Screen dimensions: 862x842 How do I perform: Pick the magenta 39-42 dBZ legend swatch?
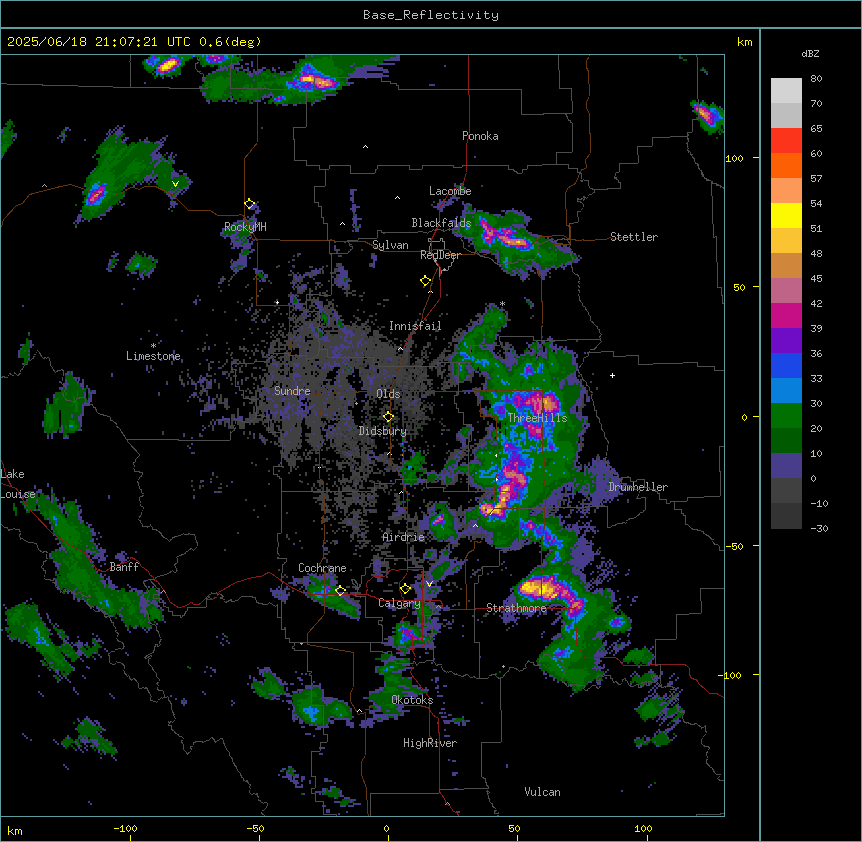pos(786,315)
